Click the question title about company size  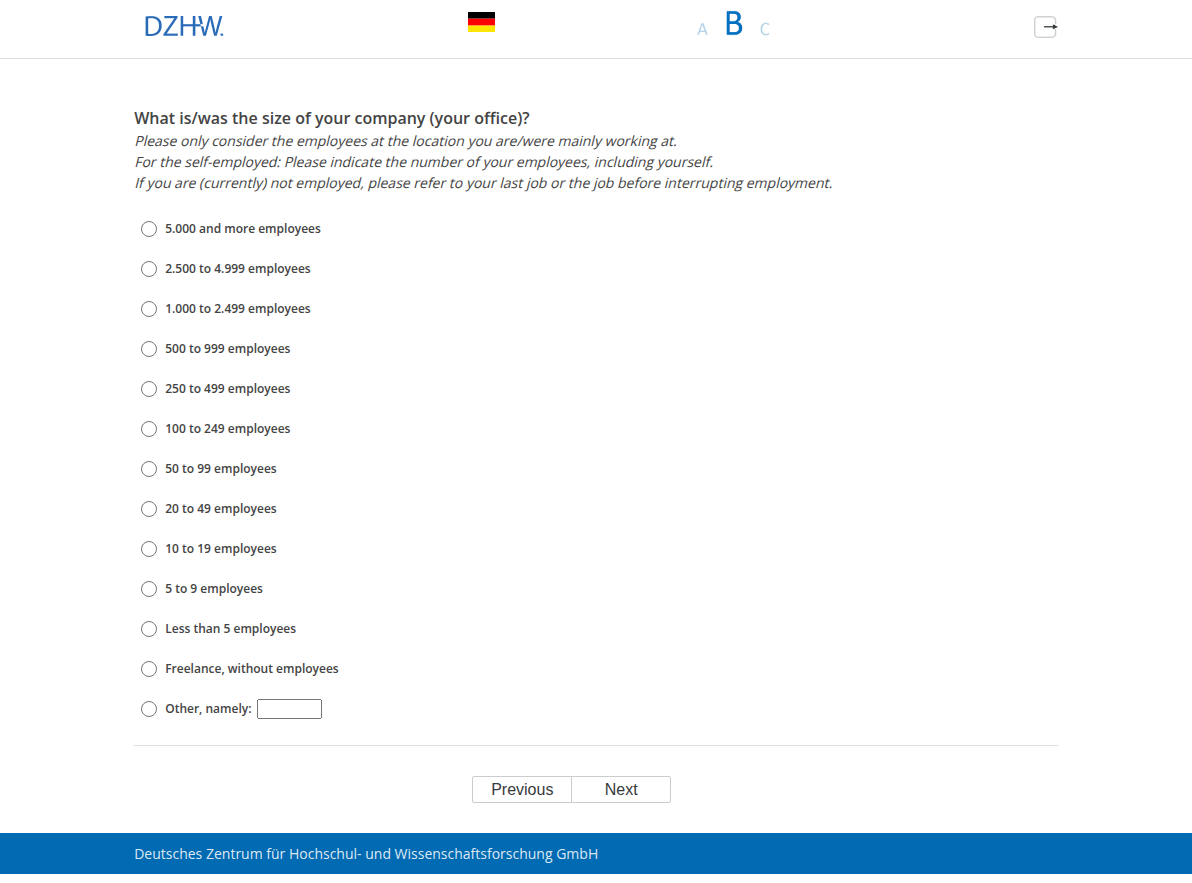click(332, 119)
